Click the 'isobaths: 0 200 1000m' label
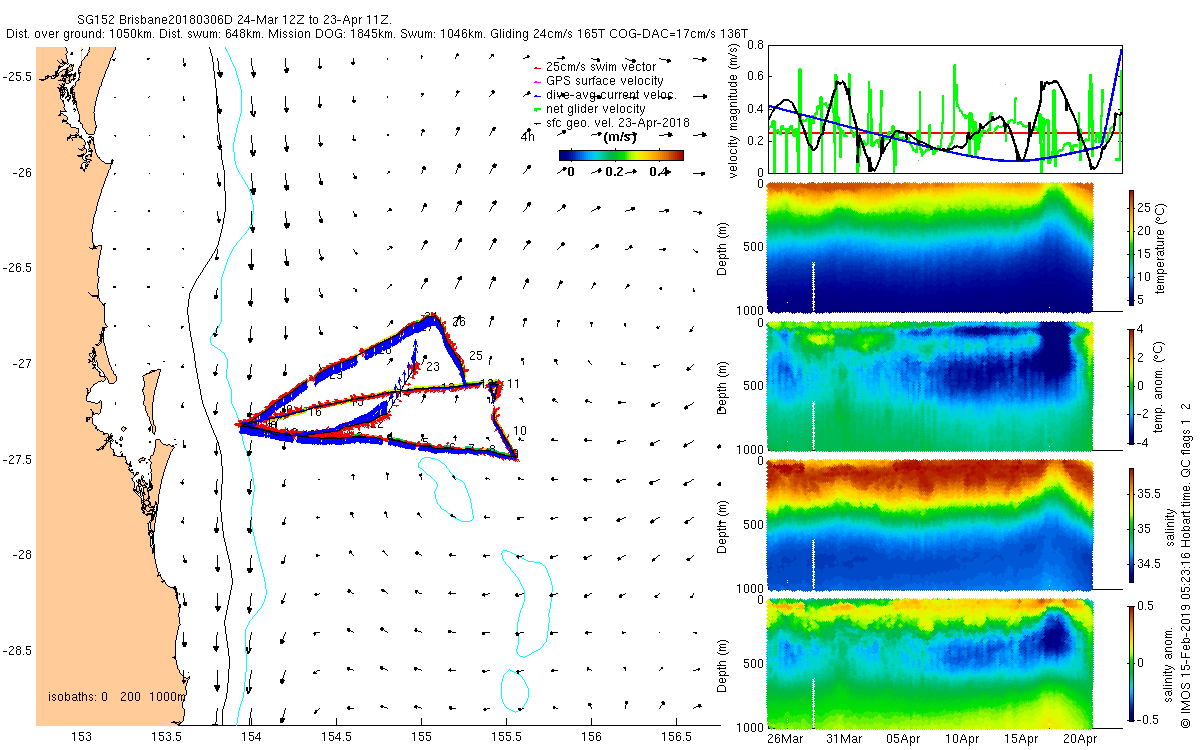Screen dimensions: 1200x750 pos(117,696)
